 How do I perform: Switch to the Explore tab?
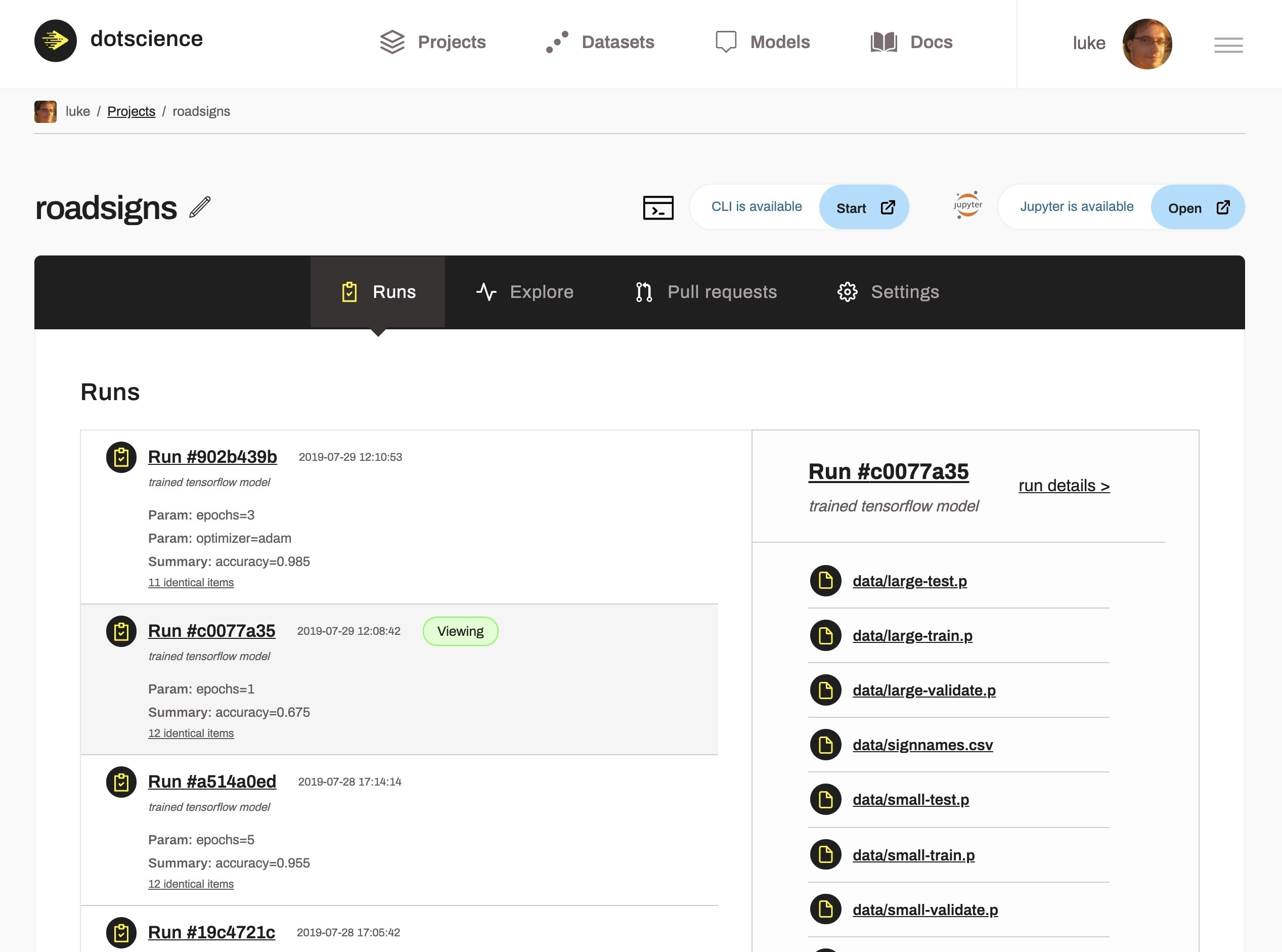click(524, 292)
